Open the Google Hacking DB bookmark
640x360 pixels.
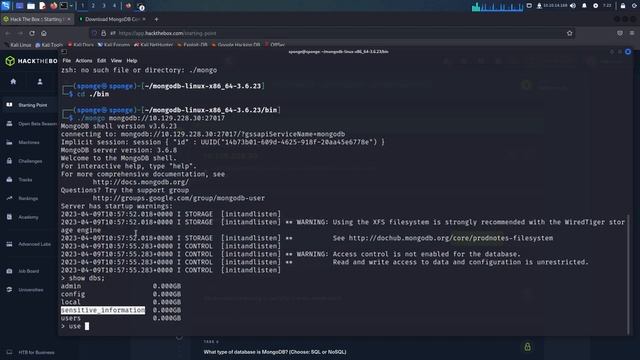236,45
